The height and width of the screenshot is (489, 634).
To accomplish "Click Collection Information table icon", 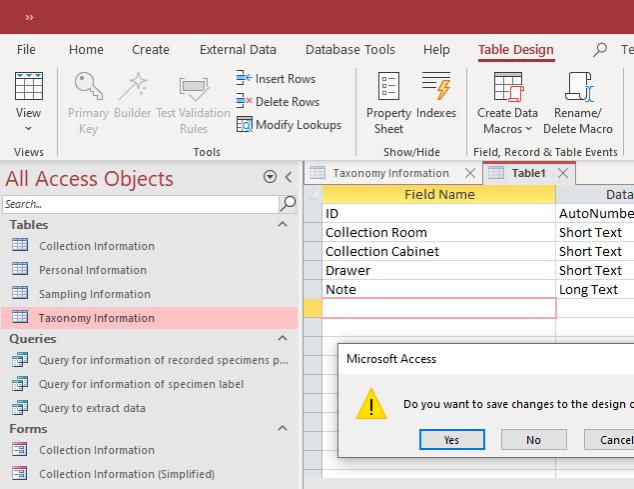I will coord(20,245).
